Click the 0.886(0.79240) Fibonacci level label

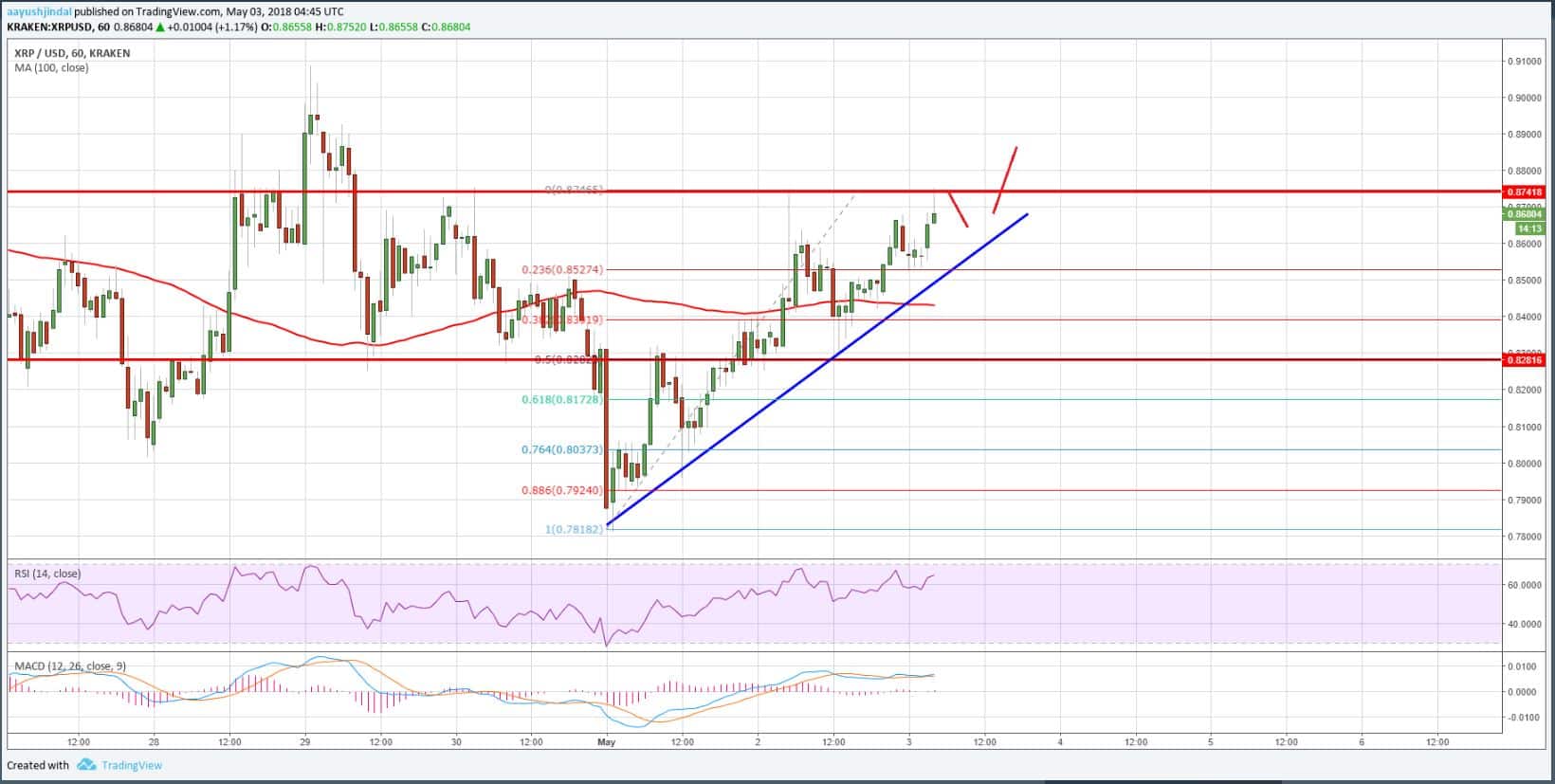(561, 491)
